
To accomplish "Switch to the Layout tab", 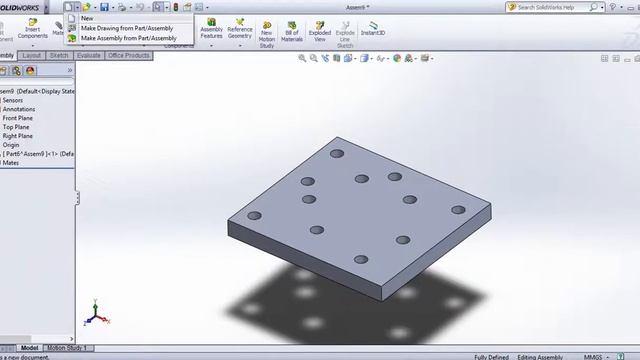I will 31,56.
